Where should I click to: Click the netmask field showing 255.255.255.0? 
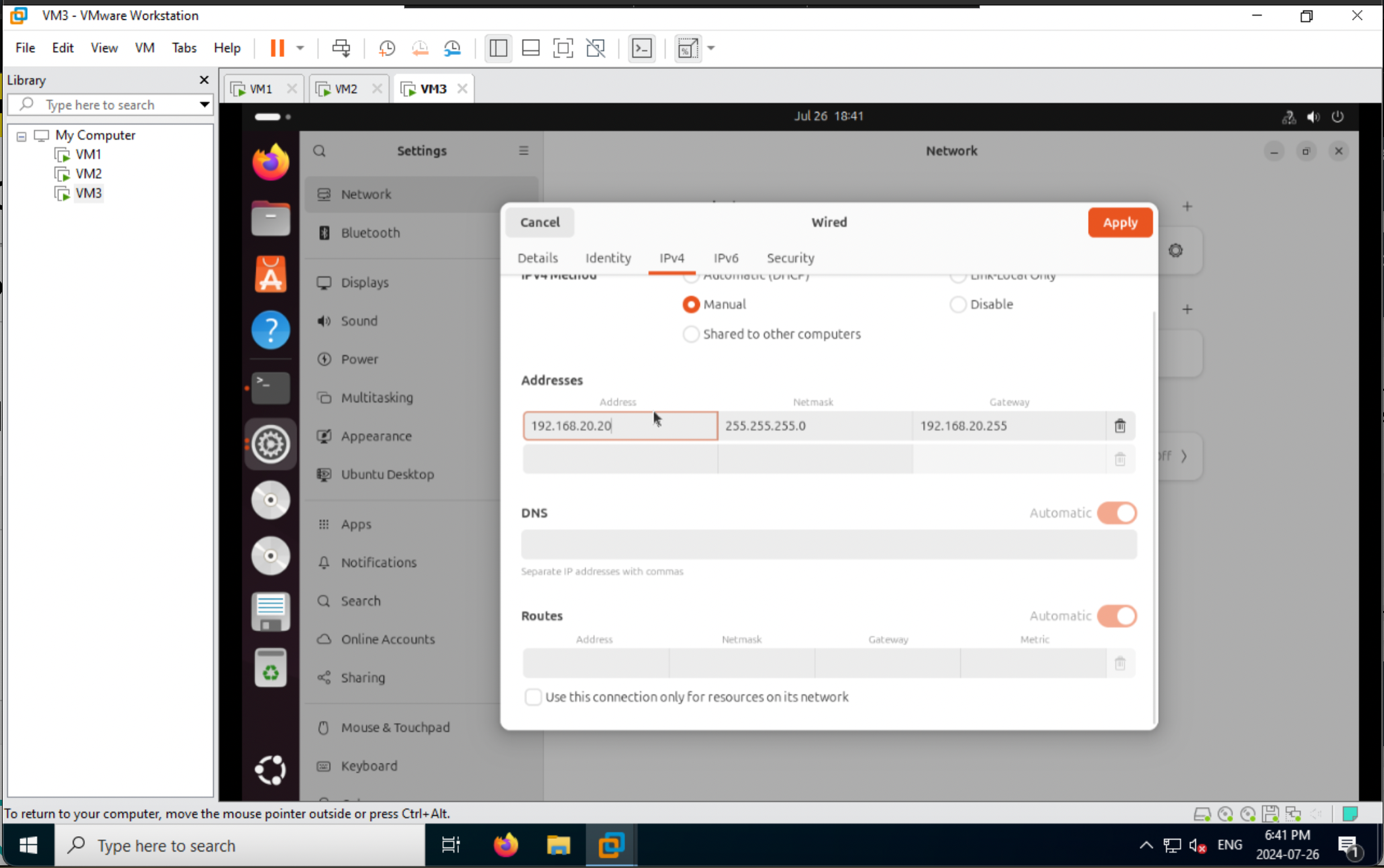point(815,426)
